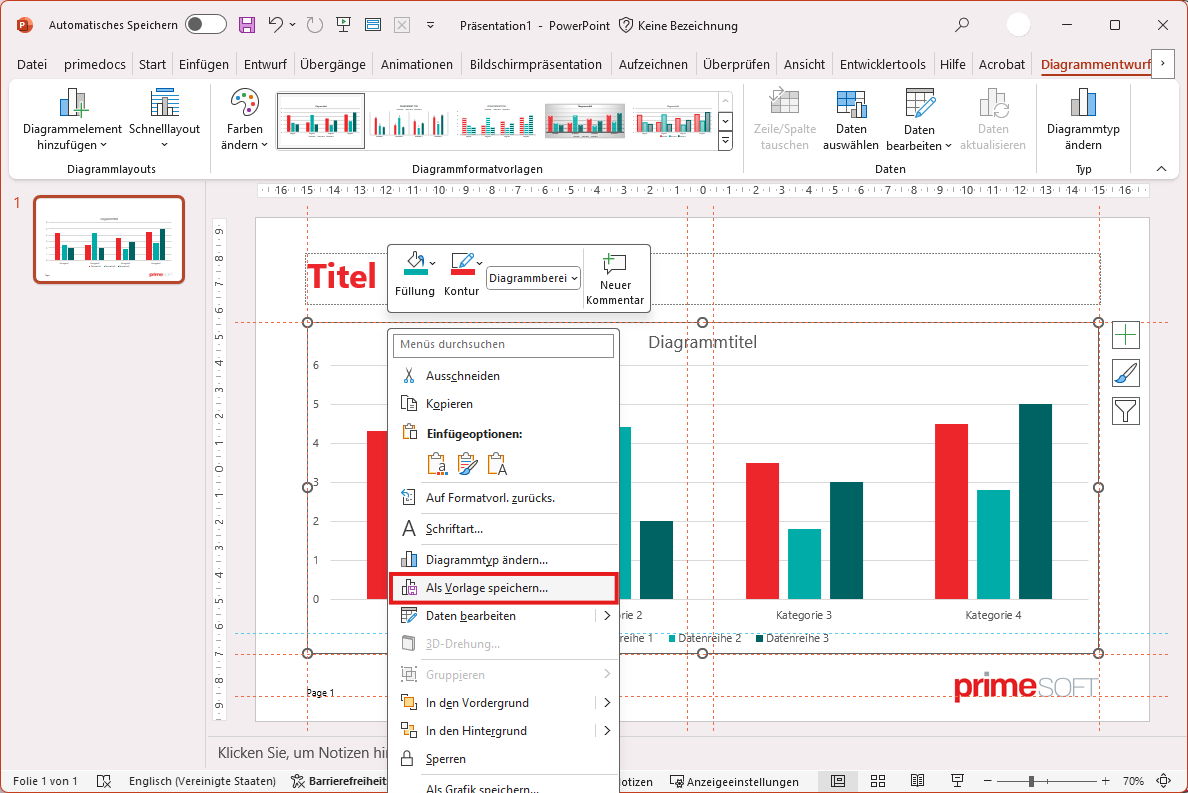Open In den Vordergrund submenu
1188x793 pixels.
pos(503,703)
